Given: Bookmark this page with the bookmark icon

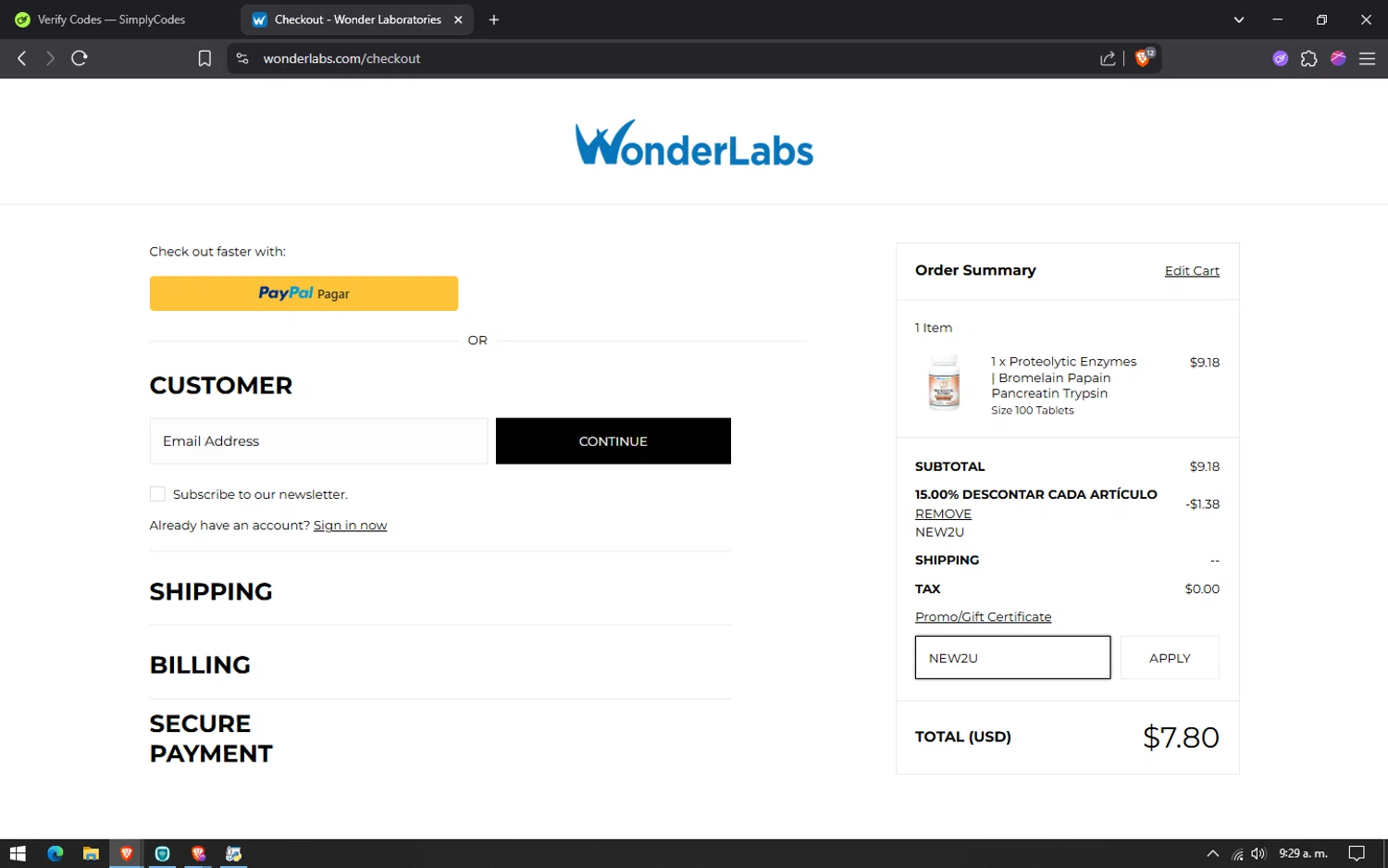Looking at the screenshot, I should pos(204,58).
